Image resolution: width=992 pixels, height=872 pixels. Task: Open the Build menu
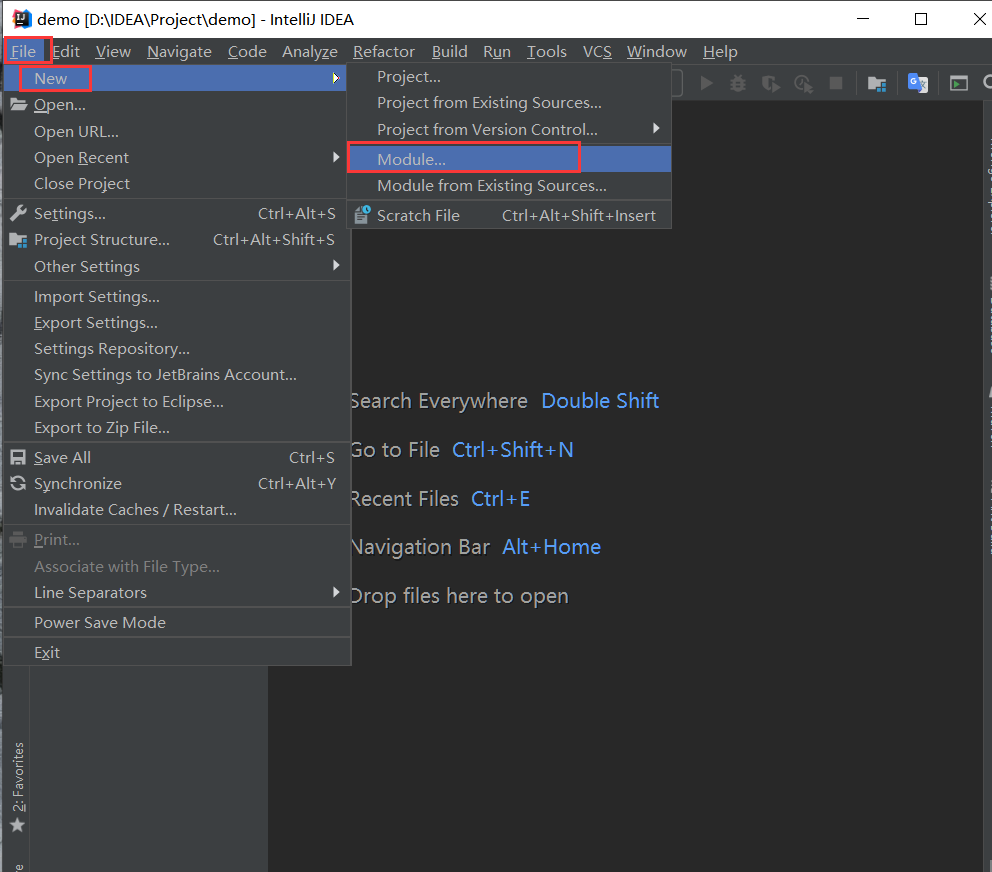450,51
